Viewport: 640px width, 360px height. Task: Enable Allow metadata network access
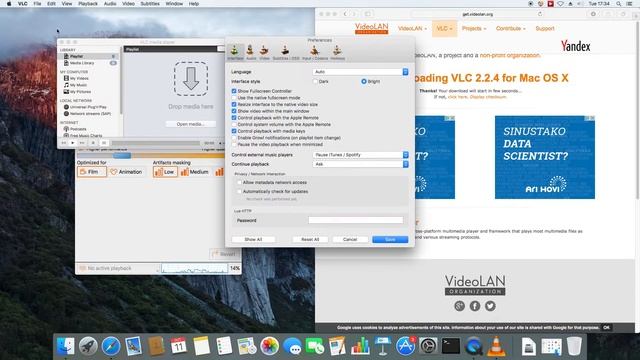(x=239, y=182)
